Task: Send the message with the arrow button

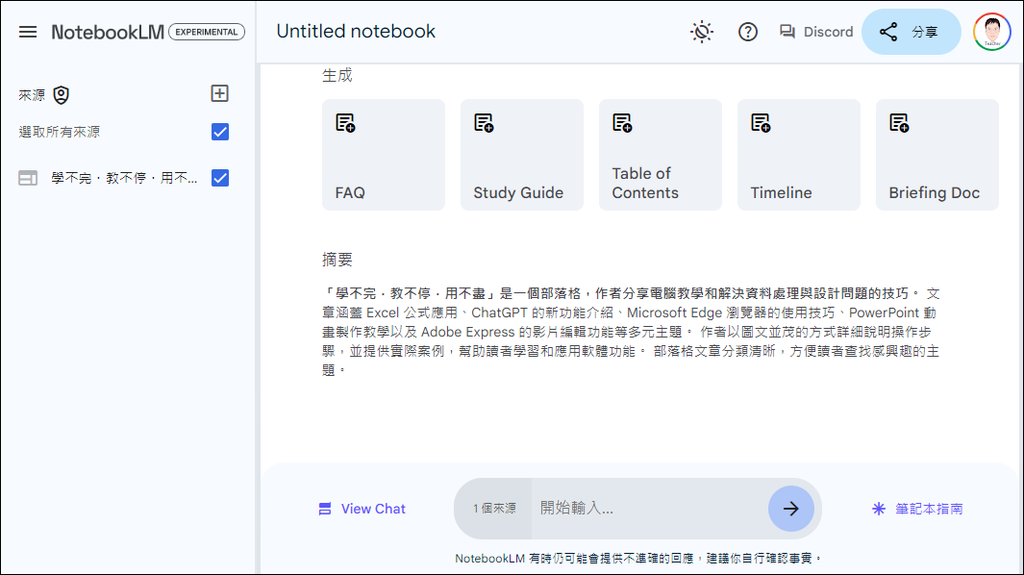Action: click(791, 508)
